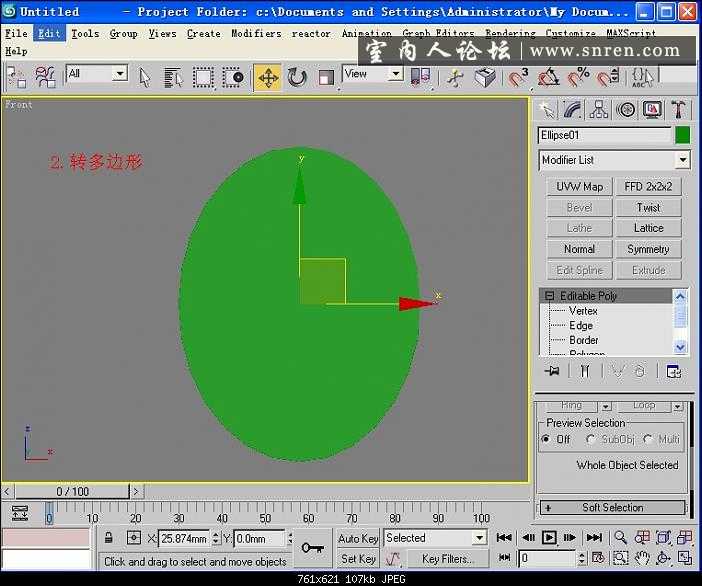Image resolution: width=702 pixels, height=586 pixels.
Task: Click the Play Animation button
Action: 550,538
